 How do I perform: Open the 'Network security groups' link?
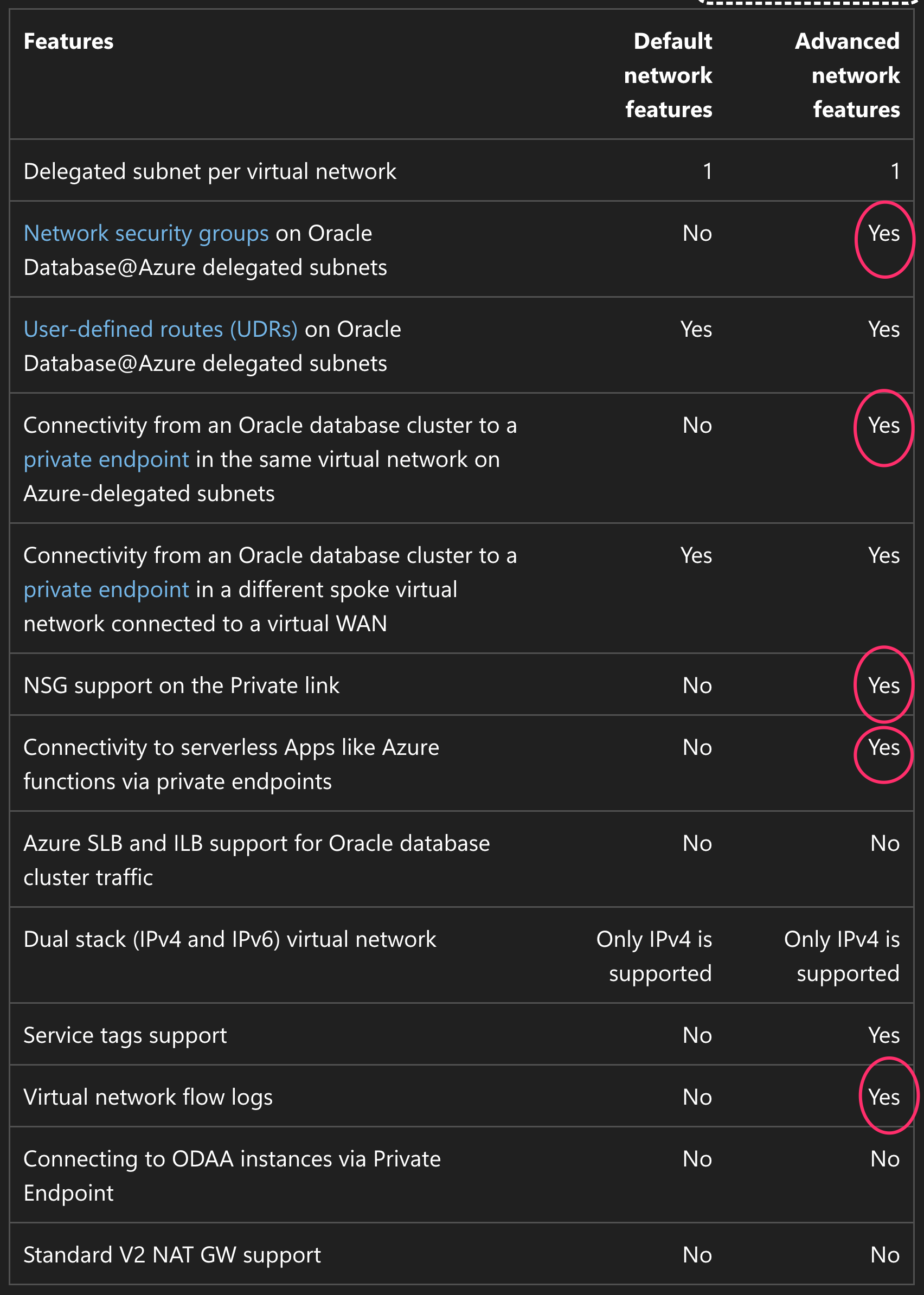(x=146, y=233)
